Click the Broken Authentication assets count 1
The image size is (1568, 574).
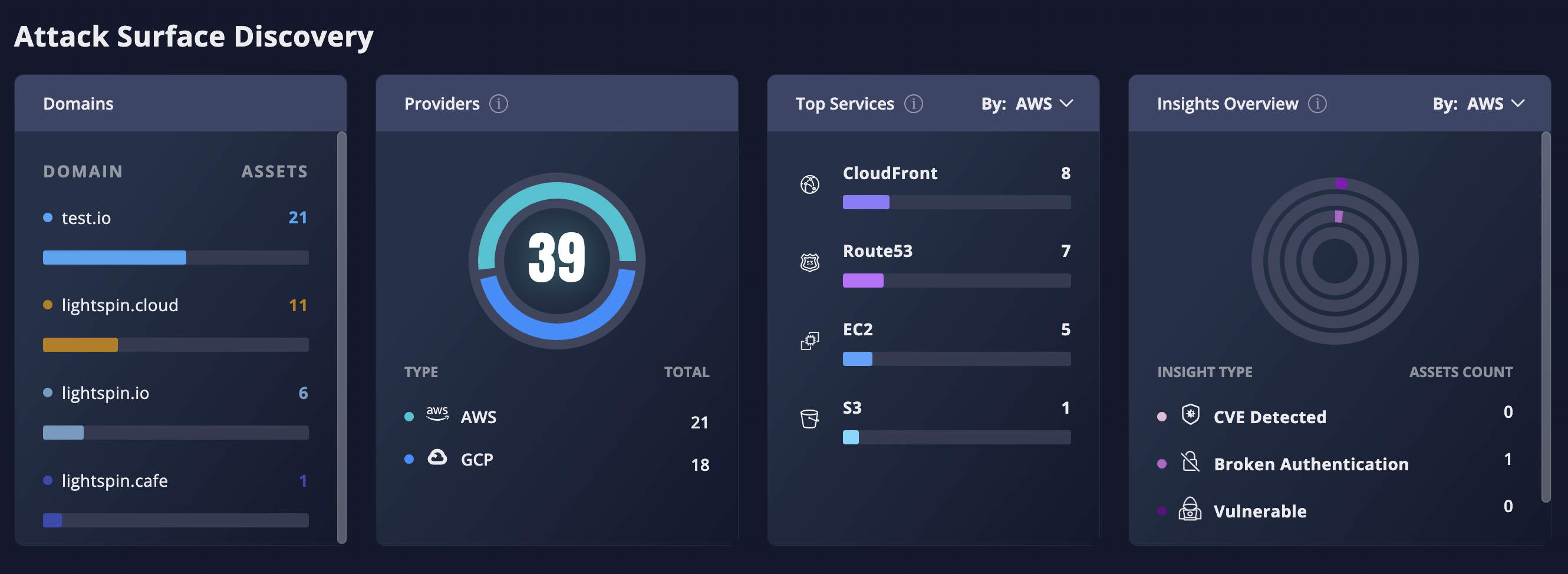pos(1508,460)
